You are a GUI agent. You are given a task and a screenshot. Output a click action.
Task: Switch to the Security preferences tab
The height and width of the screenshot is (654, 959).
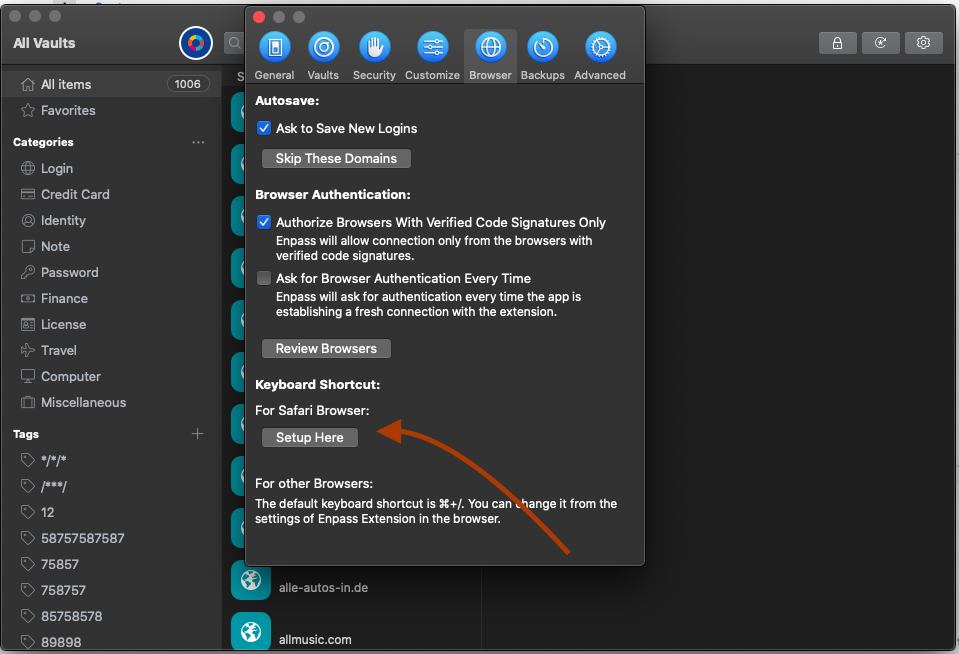tap(374, 56)
